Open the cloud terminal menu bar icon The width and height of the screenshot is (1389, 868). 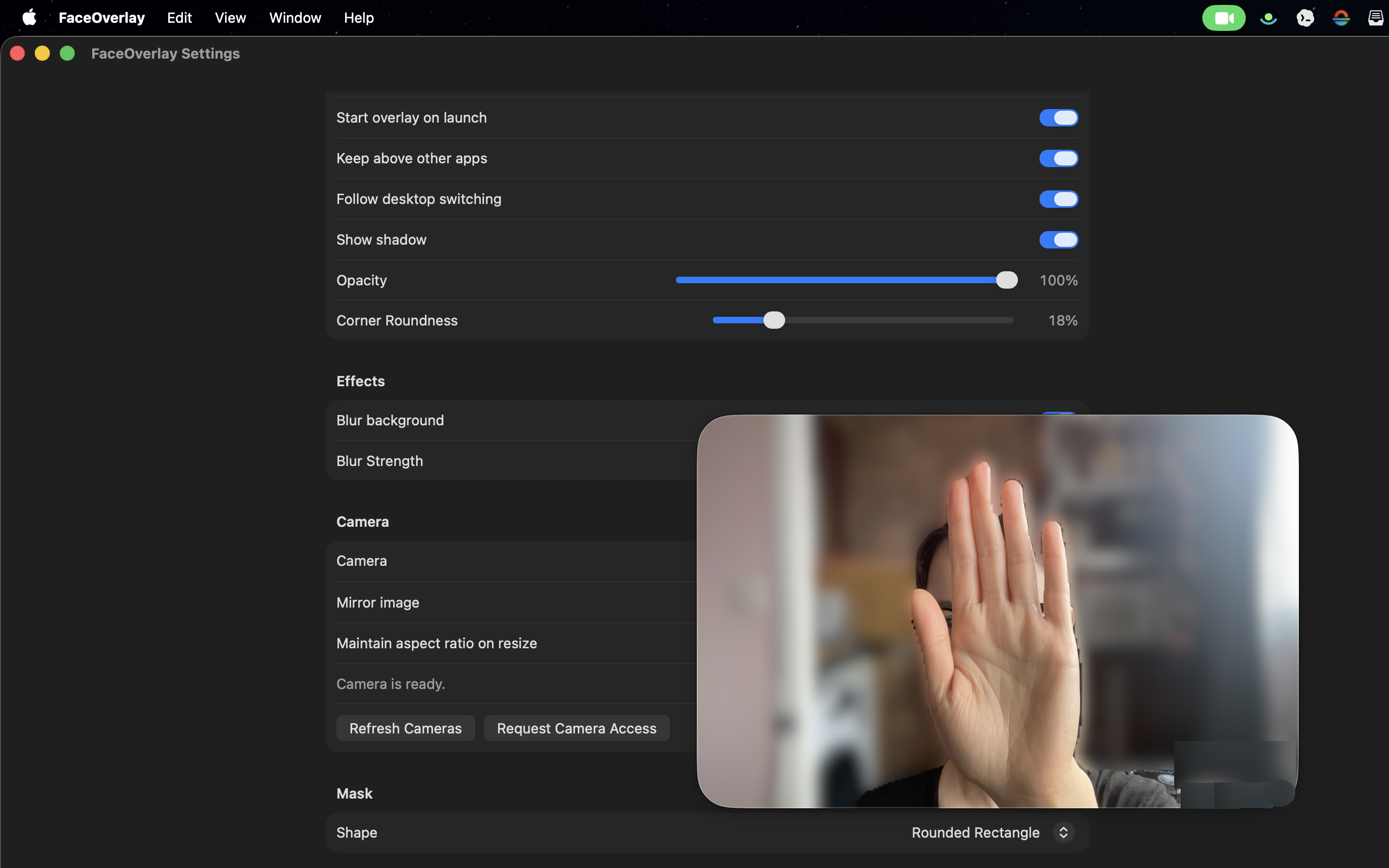point(1304,17)
